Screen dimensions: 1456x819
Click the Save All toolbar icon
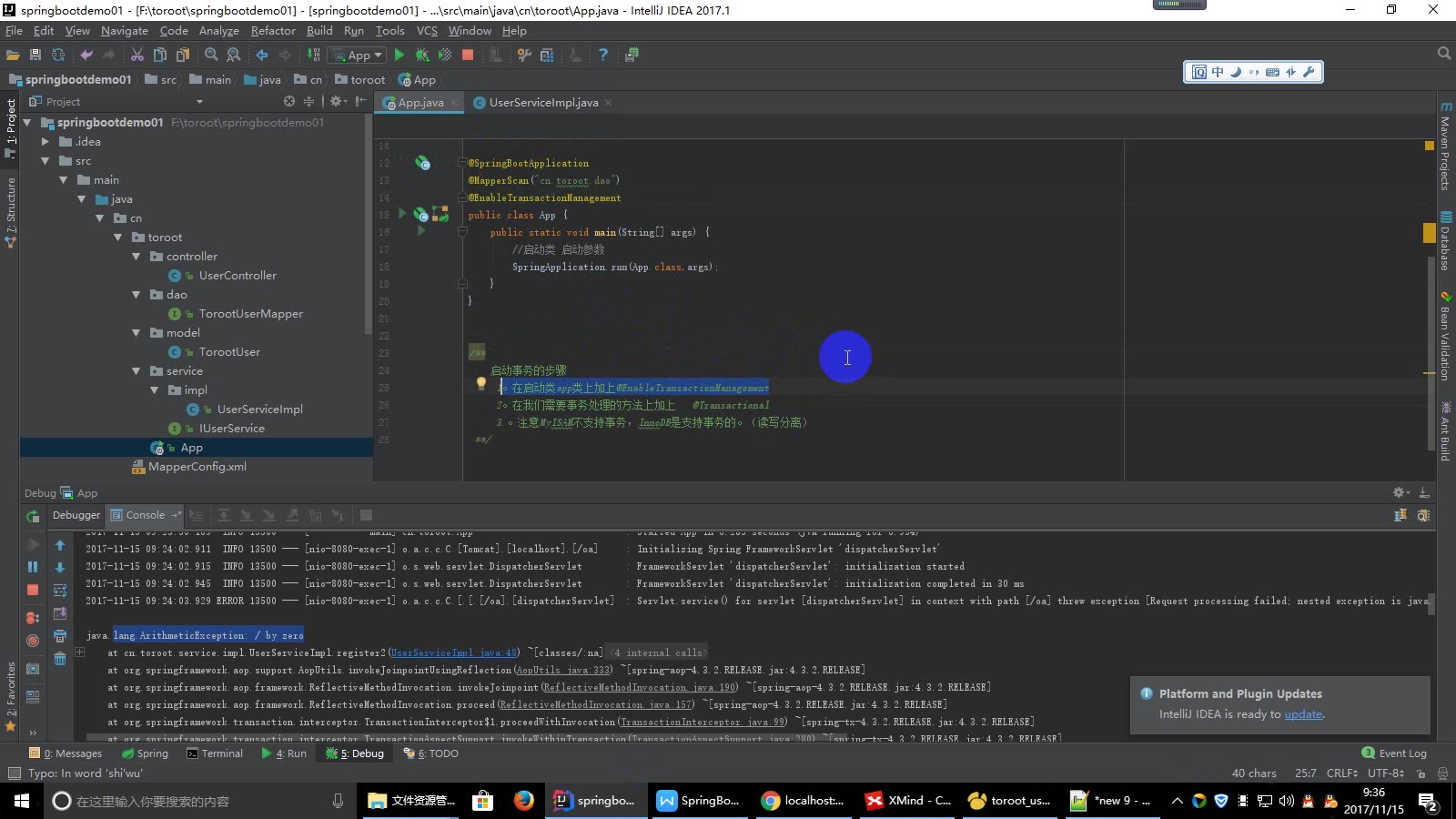point(35,56)
